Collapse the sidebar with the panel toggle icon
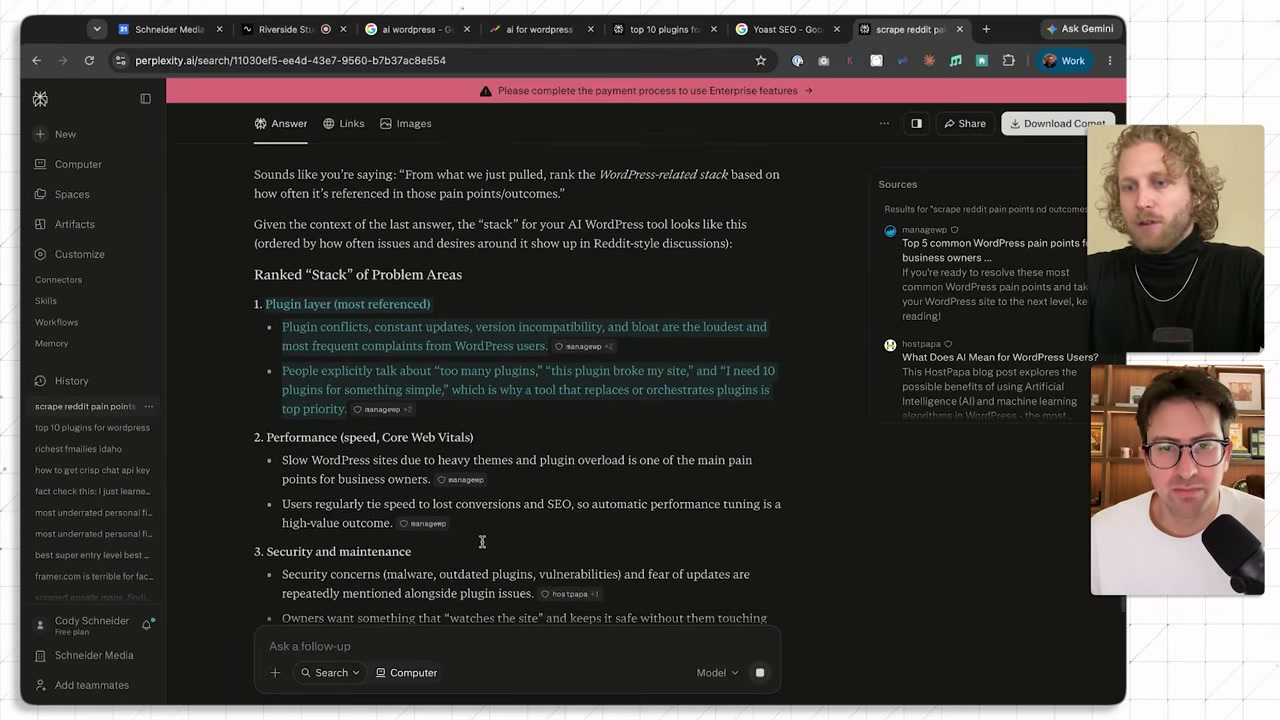Viewport: 1280px width, 720px height. tap(145, 99)
